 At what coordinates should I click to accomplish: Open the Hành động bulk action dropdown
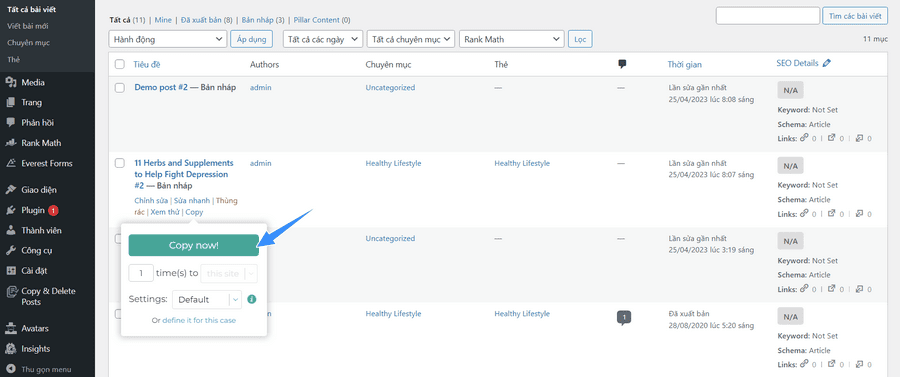(167, 39)
